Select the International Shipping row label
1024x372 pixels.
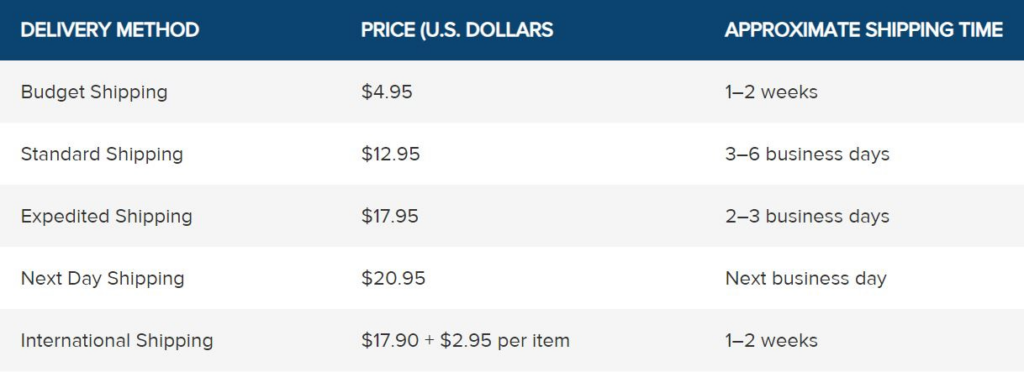(x=117, y=341)
